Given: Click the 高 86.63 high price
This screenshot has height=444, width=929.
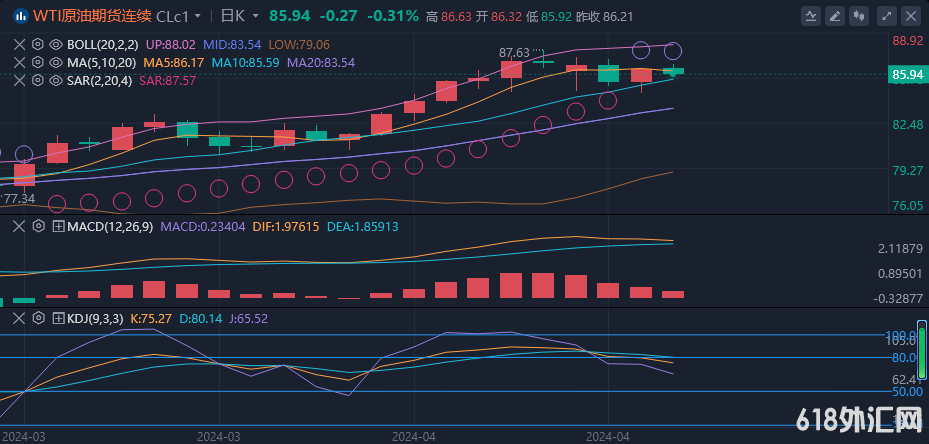Looking at the screenshot, I should coord(447,17).
